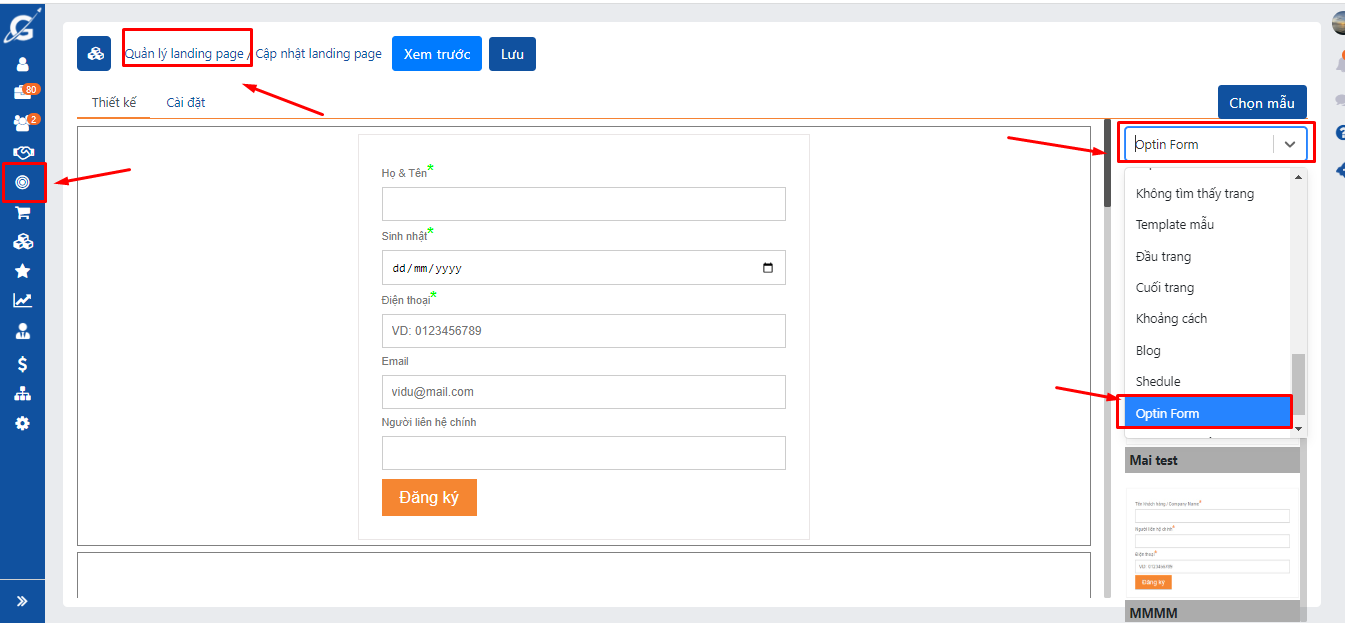
Task: Click the 'Xem trước' preview button
Action: pyautogui.click(x=437, y=54)
